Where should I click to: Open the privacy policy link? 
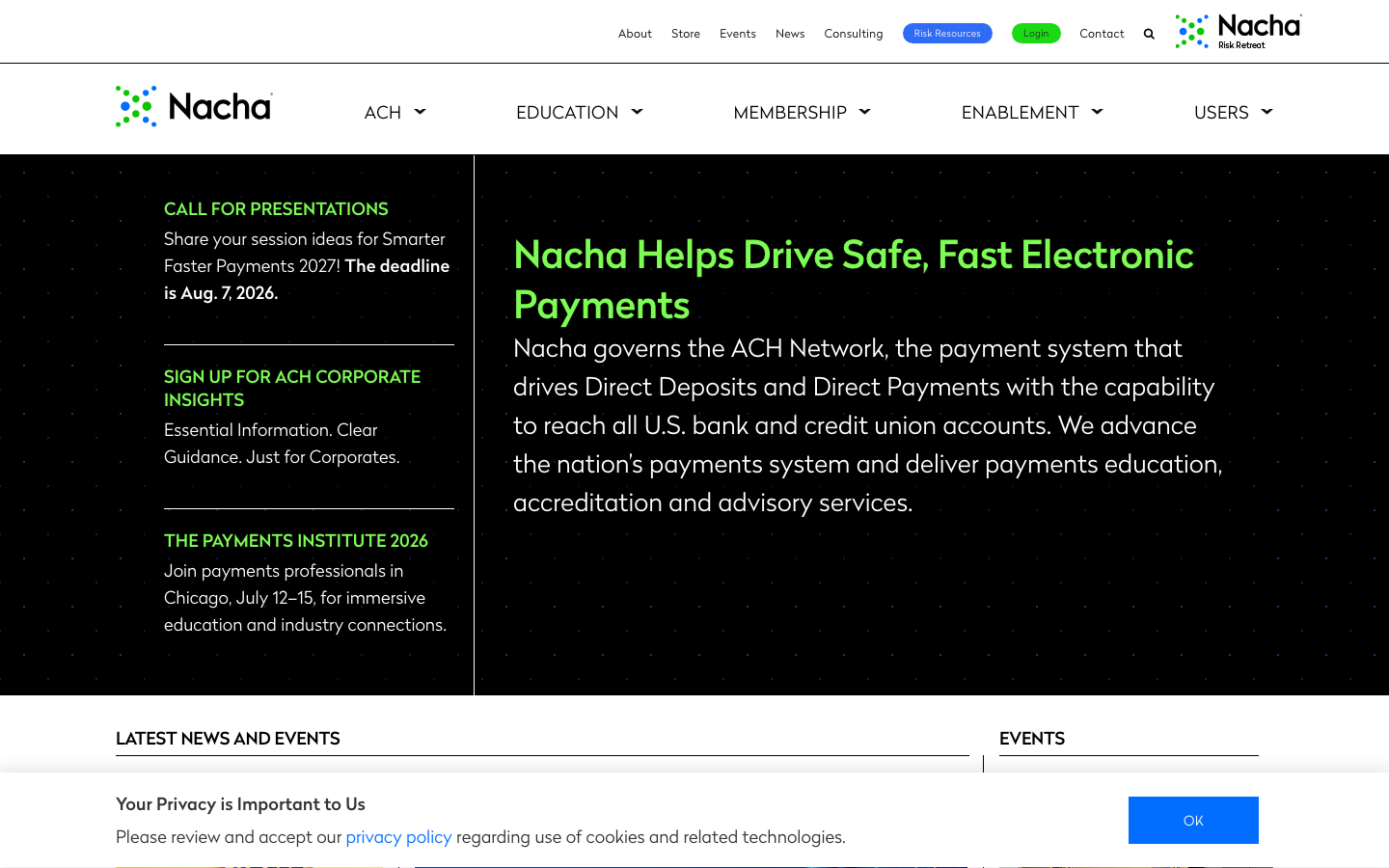click(x=398, y=837)
